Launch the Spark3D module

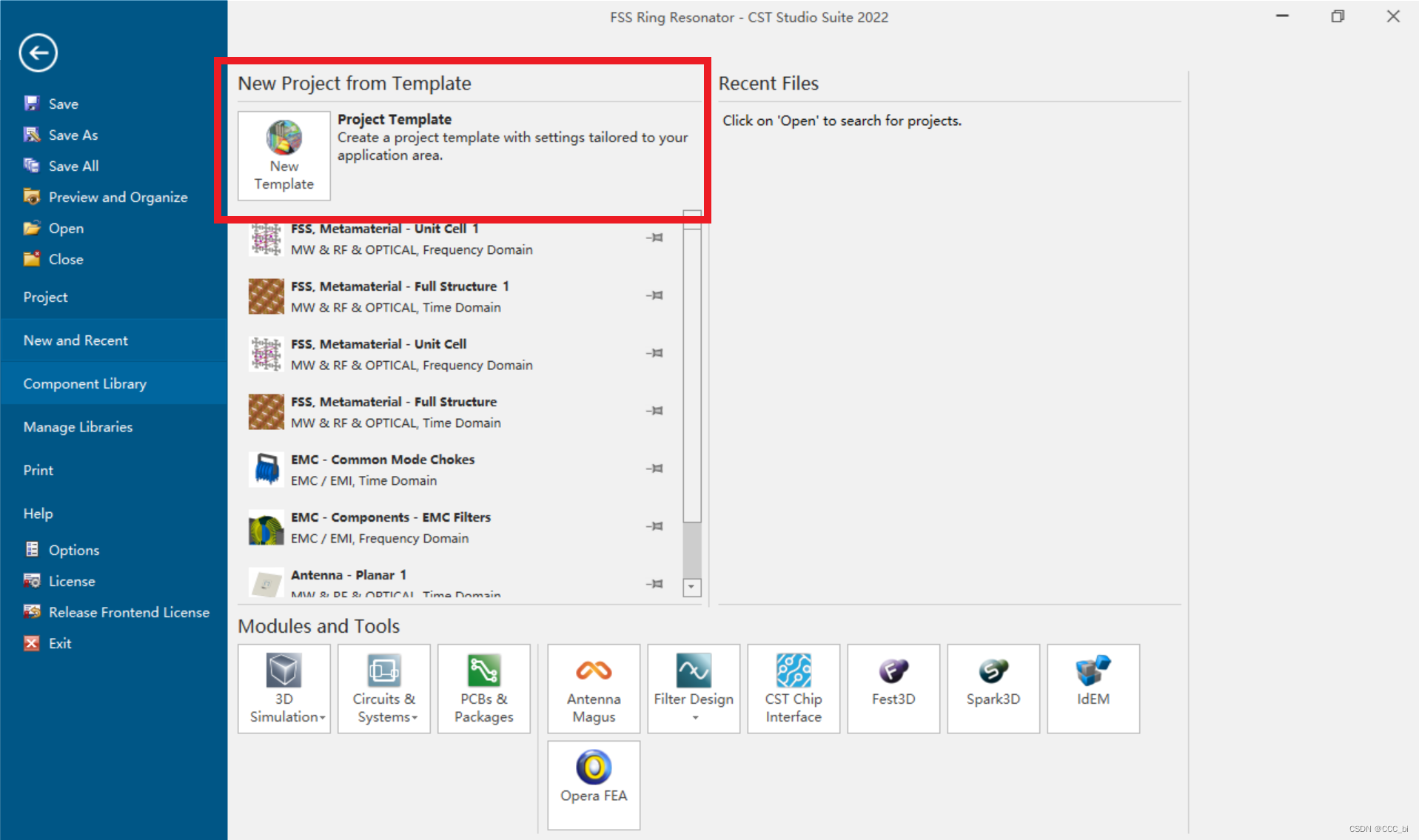(x=993, y=688)
